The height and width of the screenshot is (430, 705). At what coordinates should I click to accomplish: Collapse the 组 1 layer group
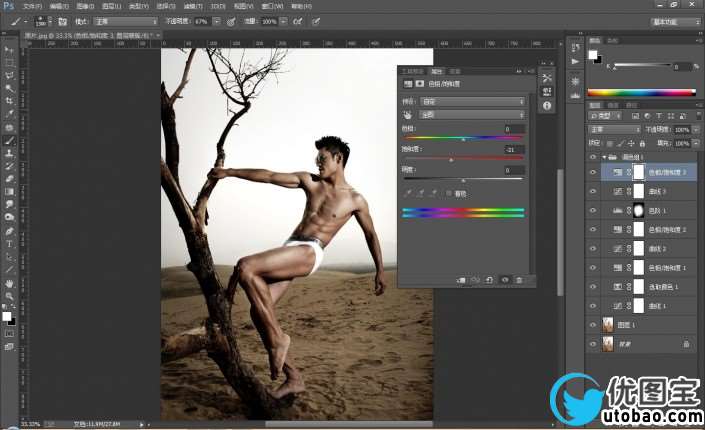(x=604, y=157)
